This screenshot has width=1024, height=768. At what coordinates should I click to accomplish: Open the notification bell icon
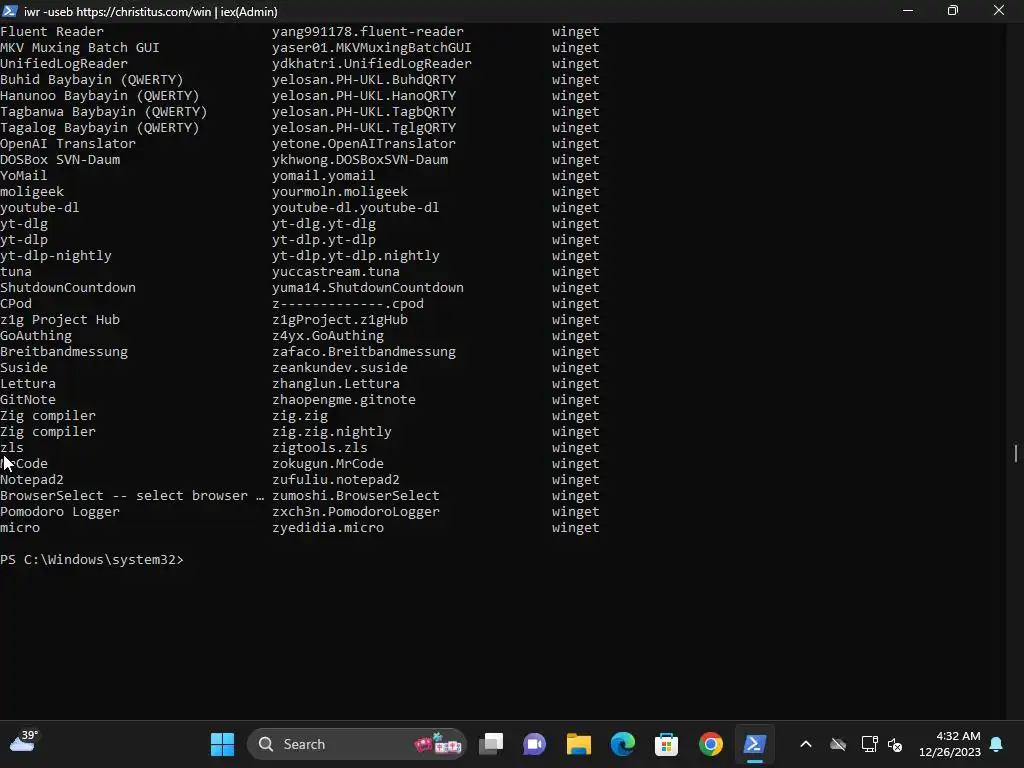(997, 744)
